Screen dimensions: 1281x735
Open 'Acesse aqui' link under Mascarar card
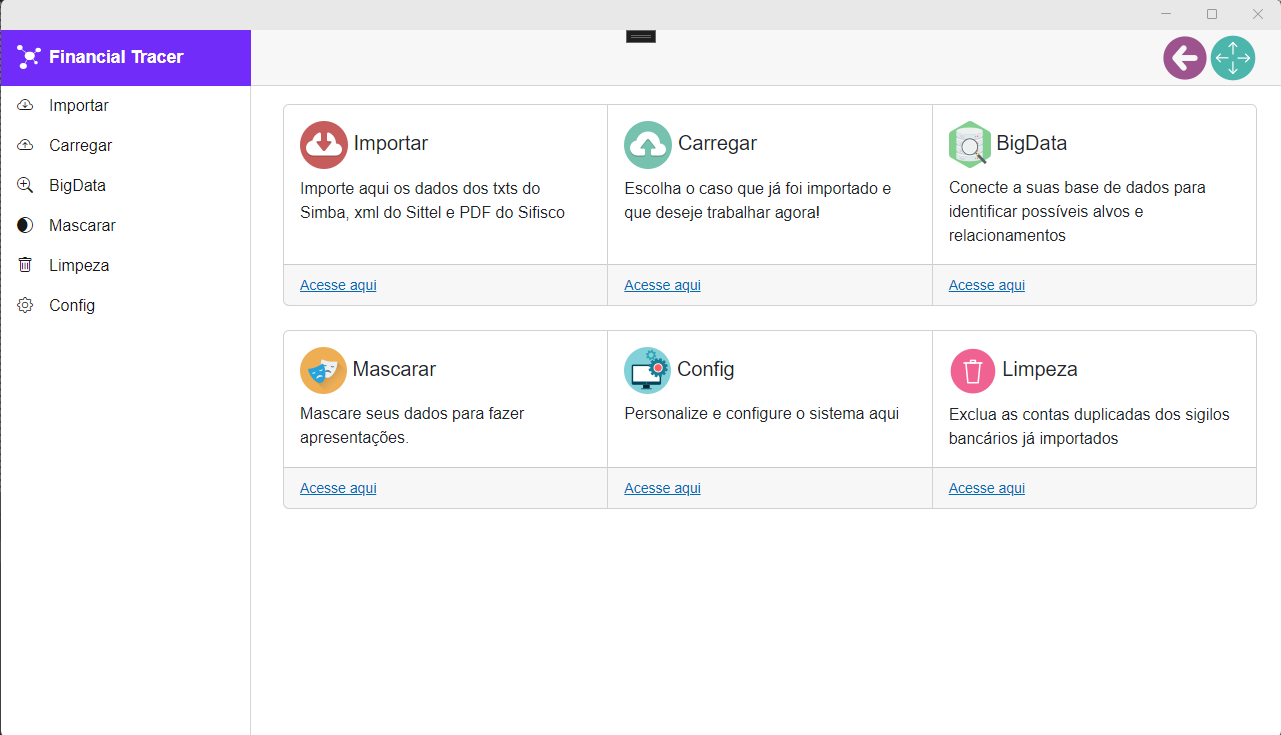pyautogui.click(x=338, y=488)
